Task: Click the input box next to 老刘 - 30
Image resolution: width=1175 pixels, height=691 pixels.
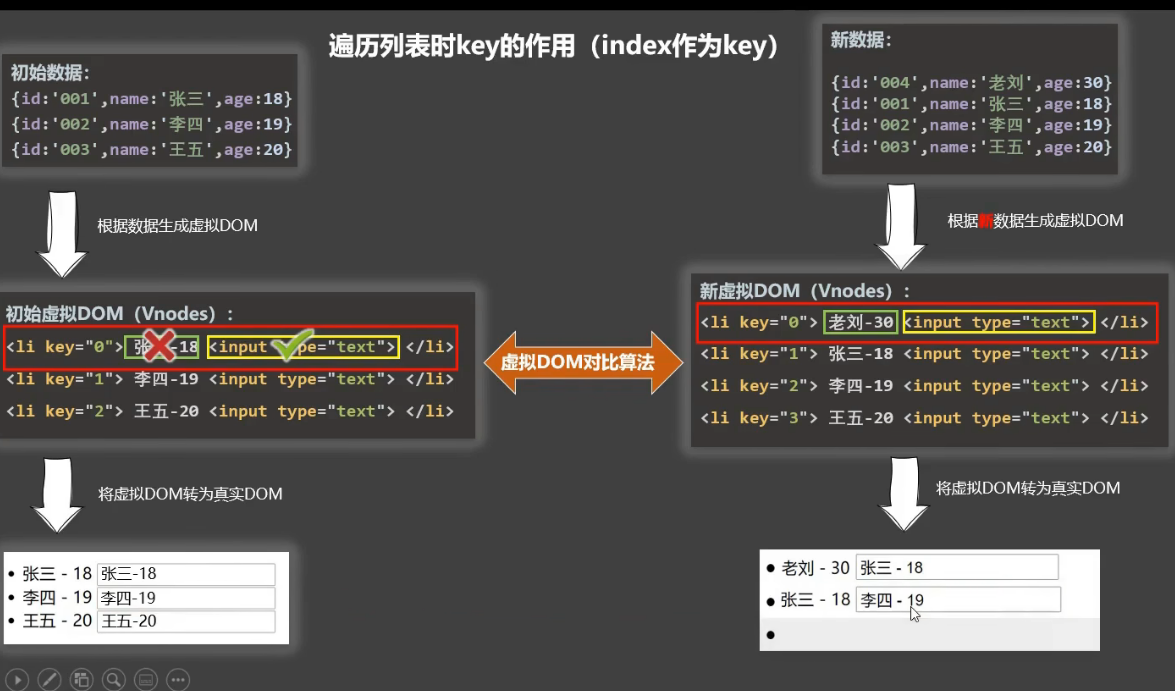Action: 957,567
